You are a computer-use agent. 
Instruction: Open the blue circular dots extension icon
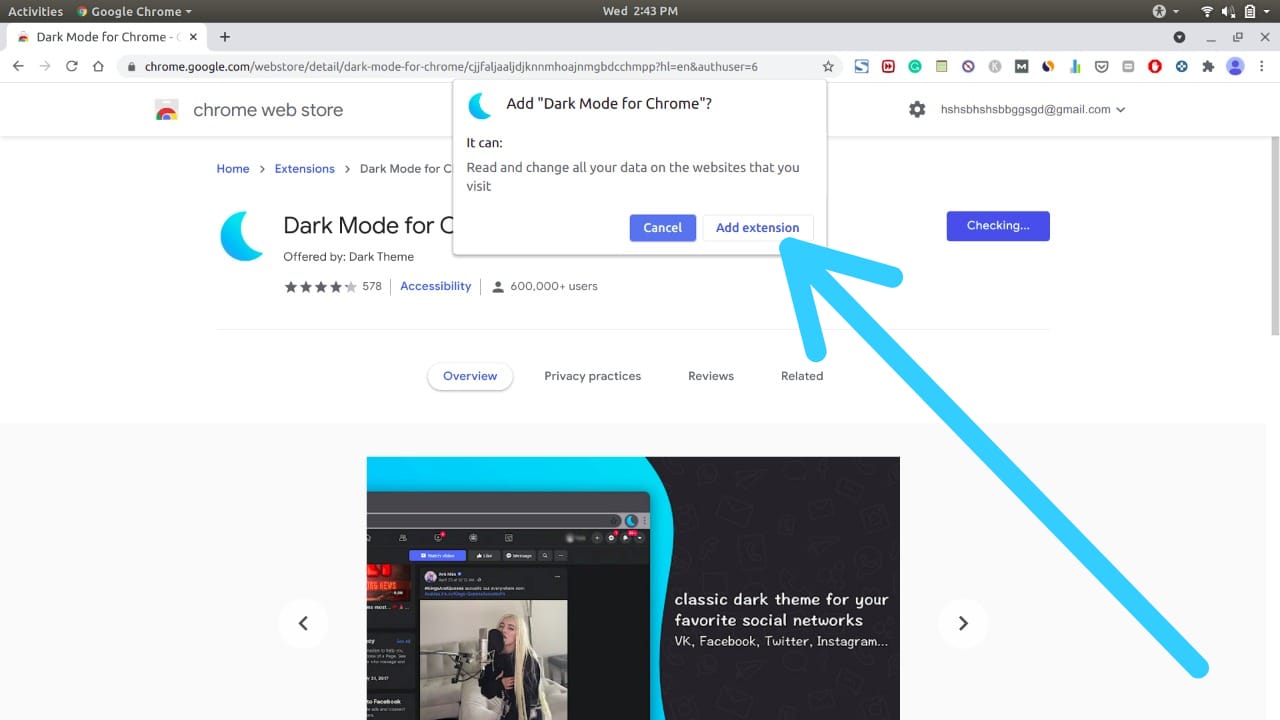[1181, 66]
